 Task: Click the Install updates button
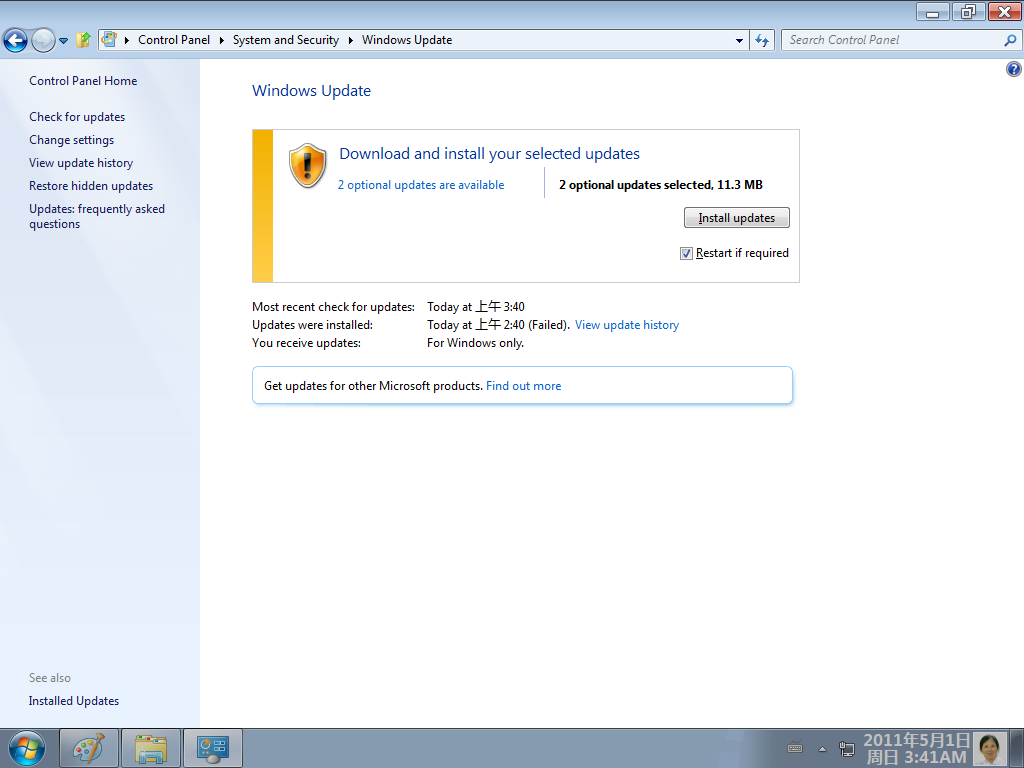[737, 217]
